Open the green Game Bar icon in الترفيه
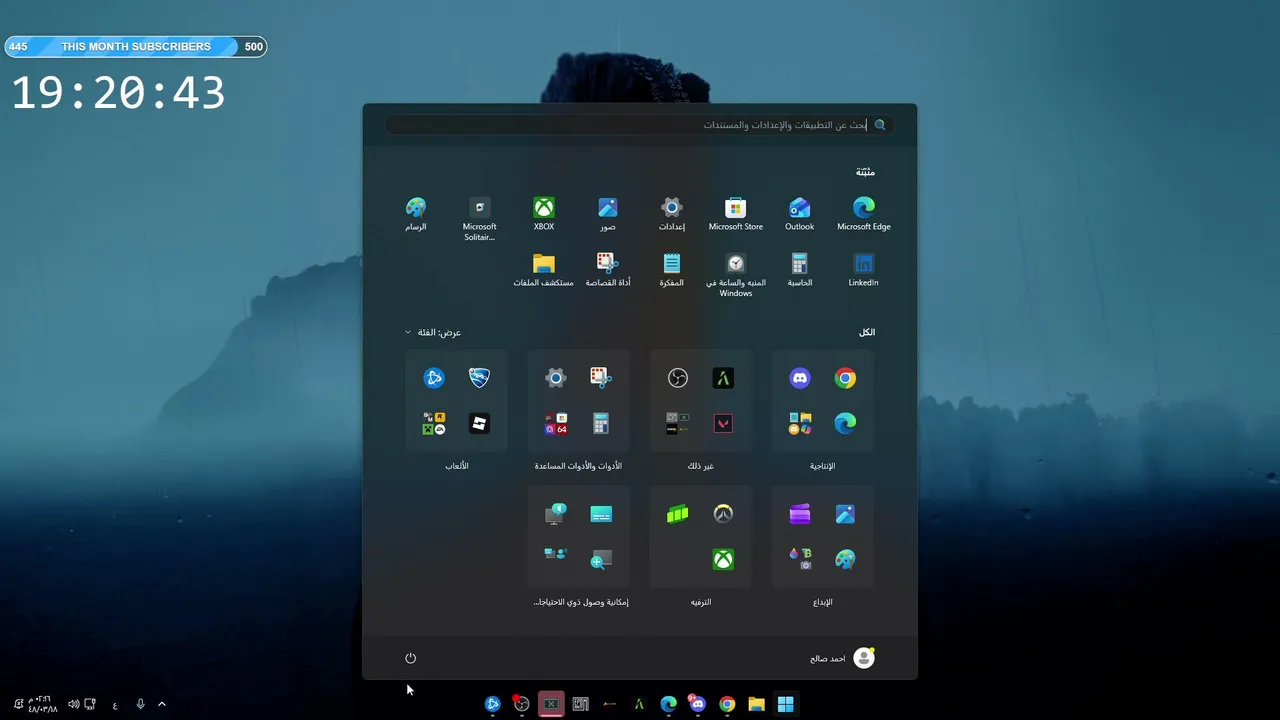 click(678, 514)
